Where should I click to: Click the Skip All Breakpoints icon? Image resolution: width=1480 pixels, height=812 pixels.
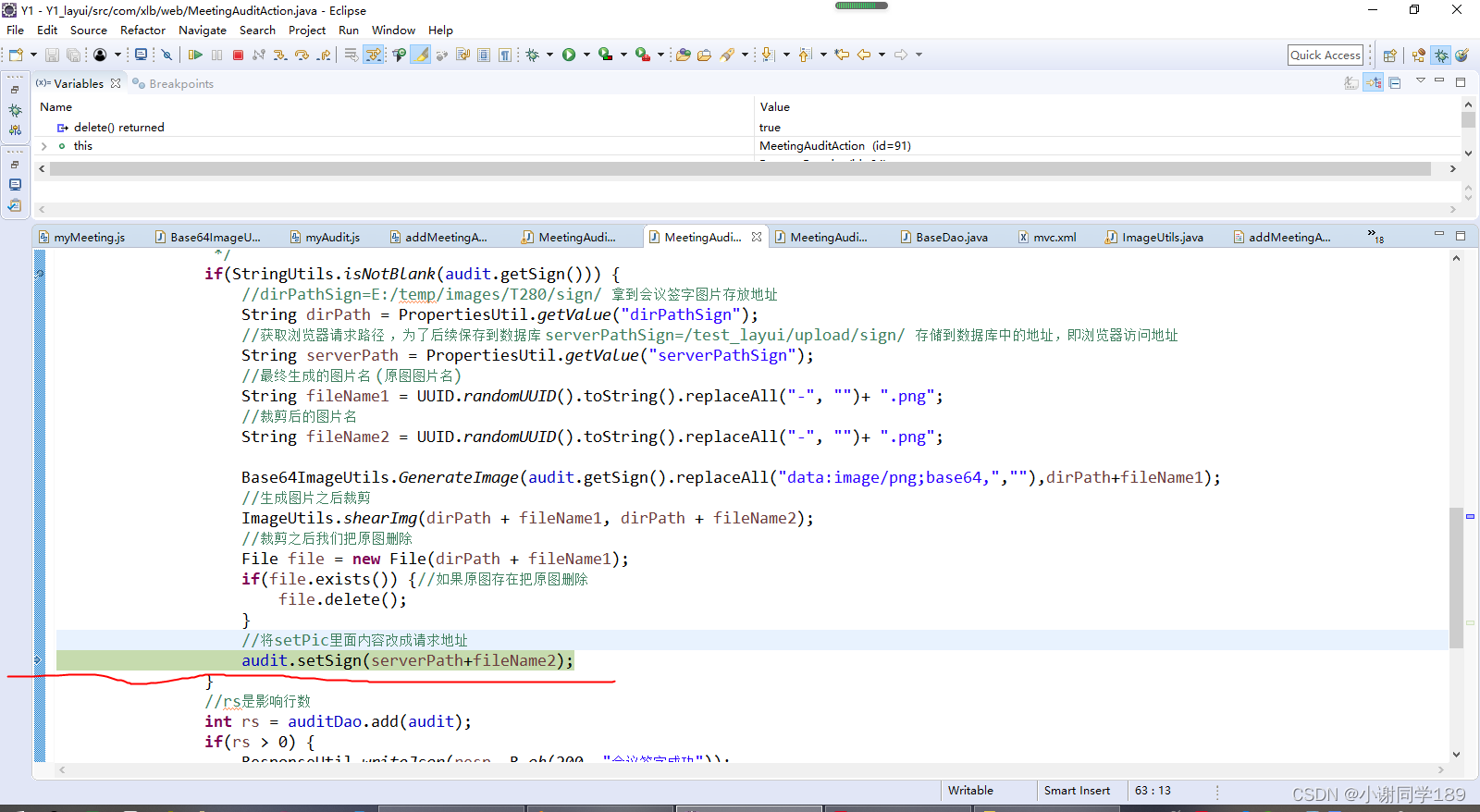coord(166,55)
